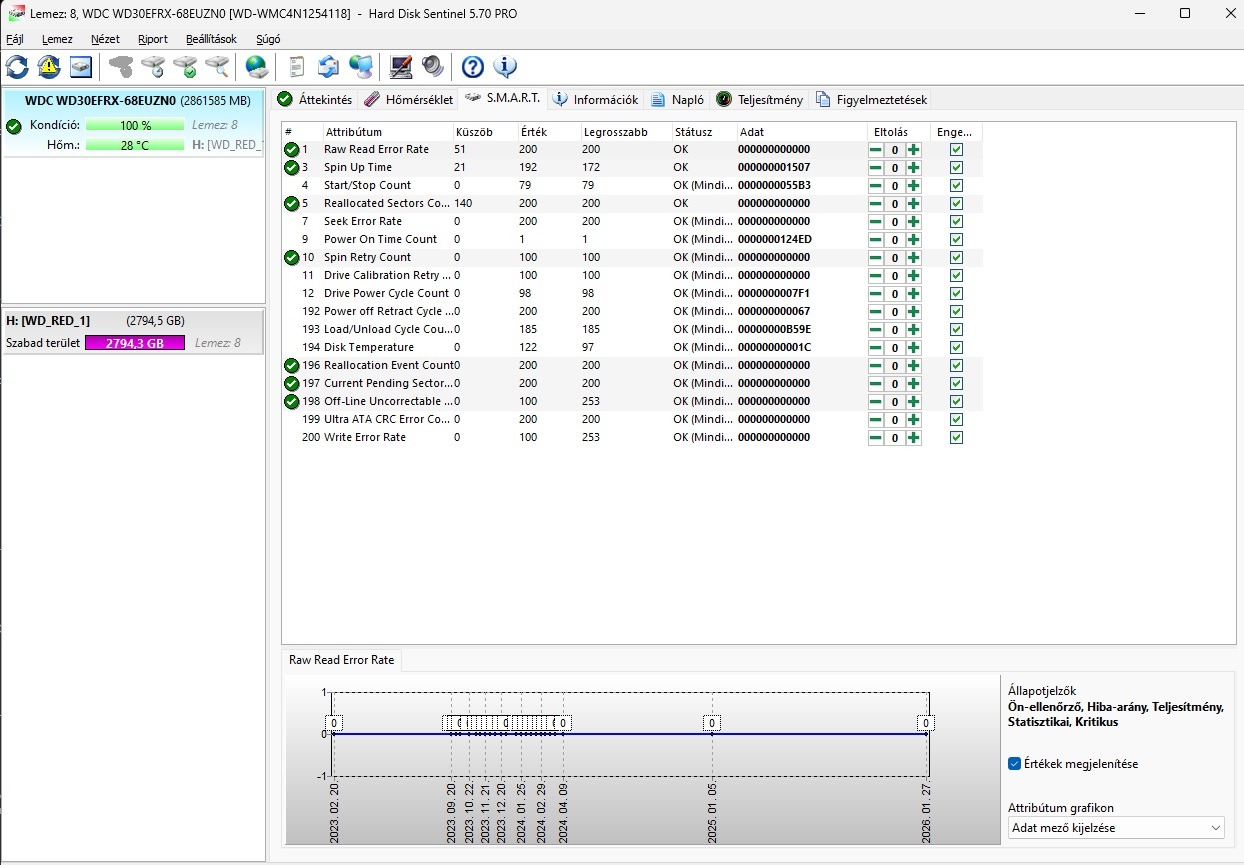
Task: Click the speaker icon in toolbar
Action: tap(432, 67)
